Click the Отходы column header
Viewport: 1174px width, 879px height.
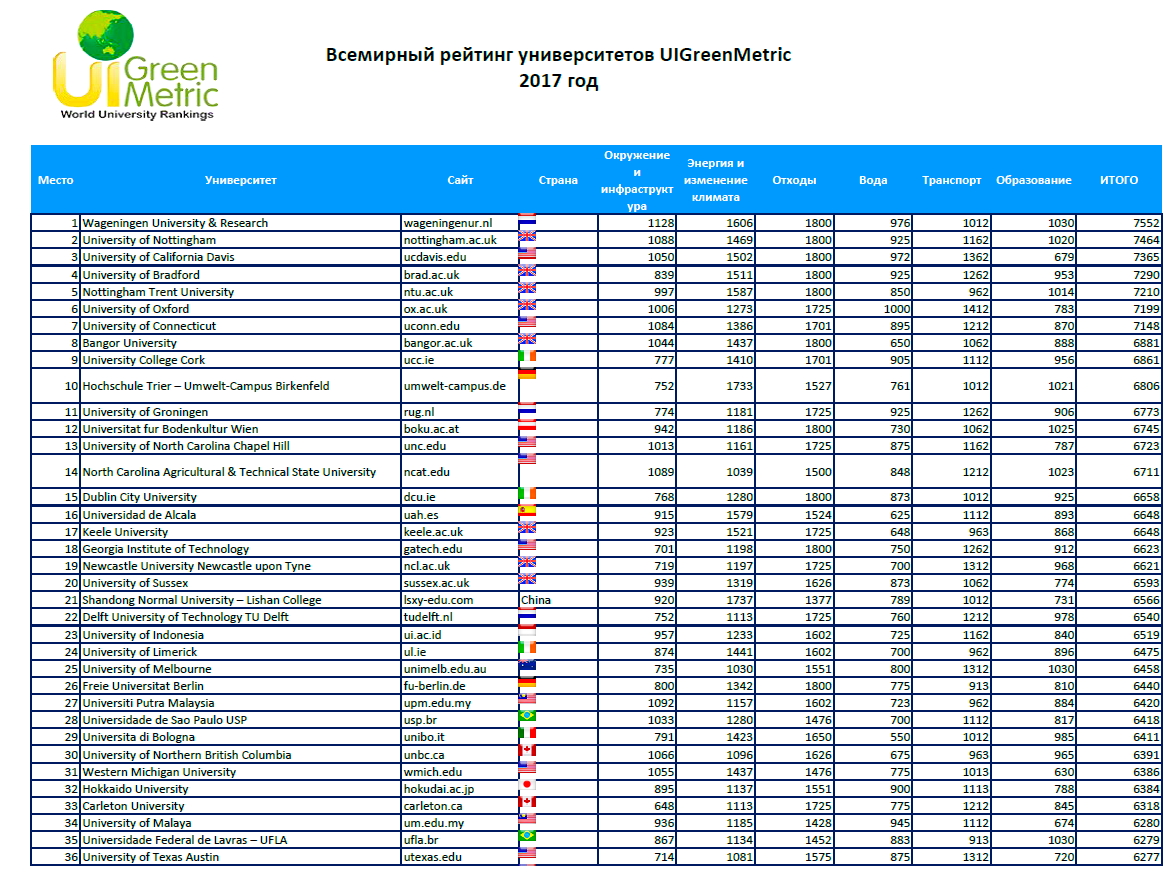click(x=794, y=180)
